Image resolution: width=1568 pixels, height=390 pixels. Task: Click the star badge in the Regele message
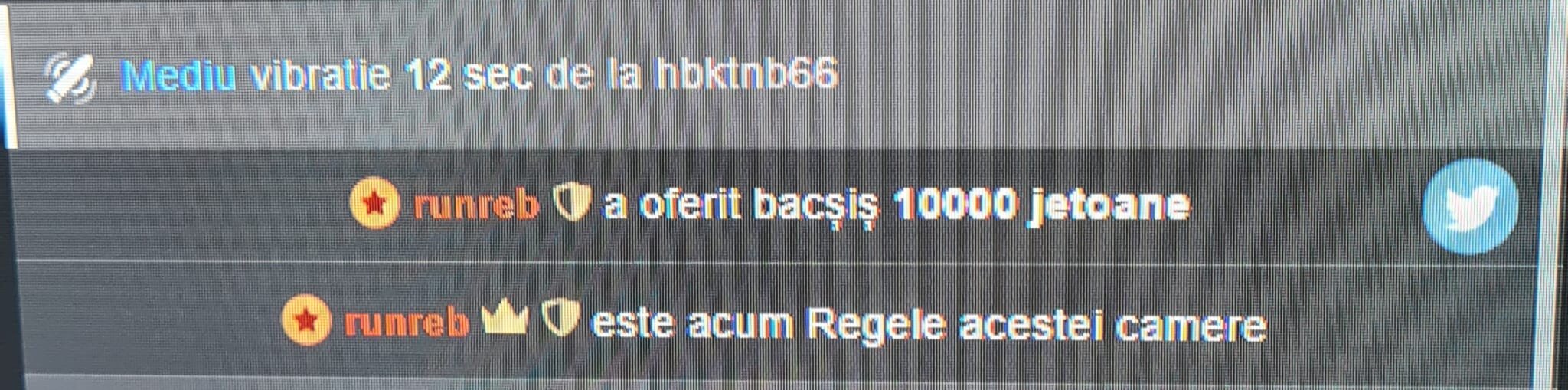(306, 321)
